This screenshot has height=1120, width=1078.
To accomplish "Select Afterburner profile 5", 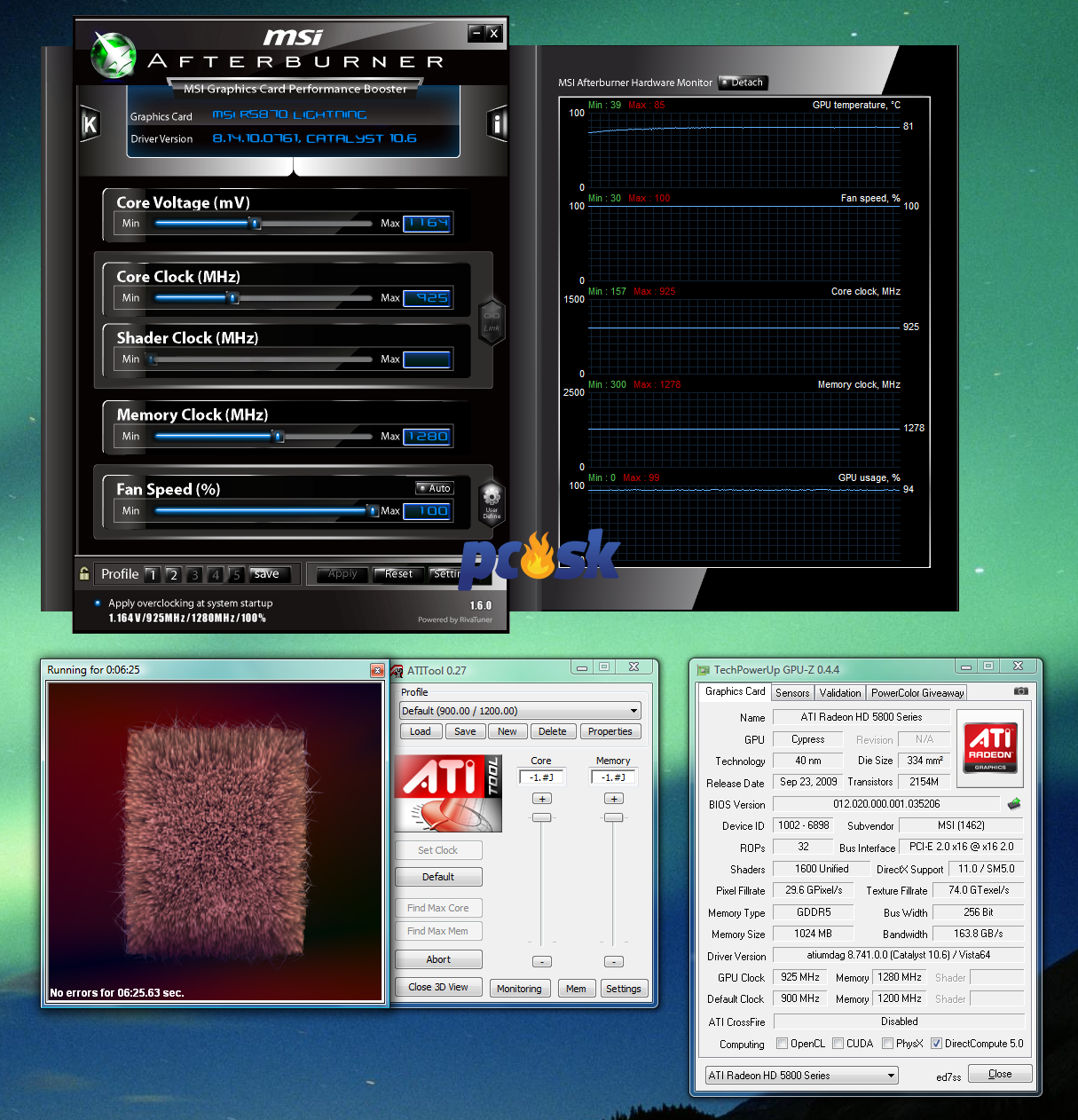I will point(236,575).
